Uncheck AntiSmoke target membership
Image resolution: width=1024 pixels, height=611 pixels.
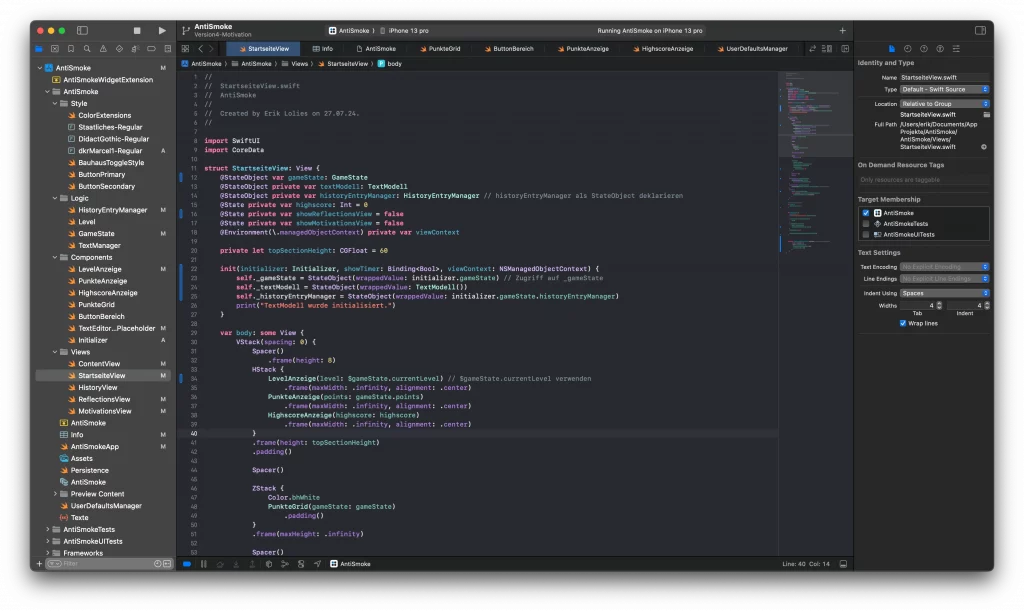(x=866, y=213)
